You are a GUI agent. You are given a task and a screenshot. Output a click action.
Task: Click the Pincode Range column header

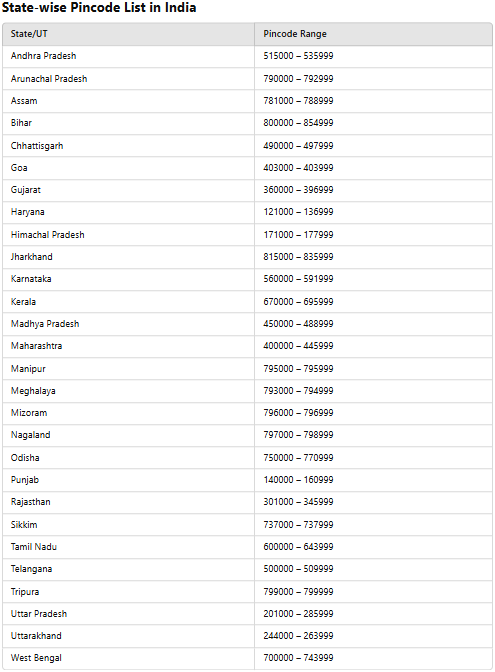click(x=295, y=34)
